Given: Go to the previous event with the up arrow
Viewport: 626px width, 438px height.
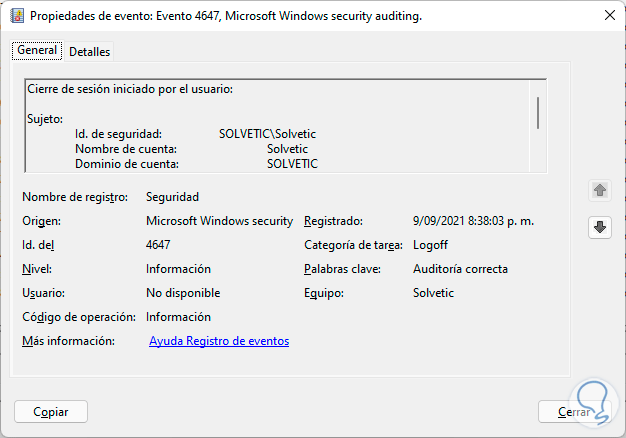Looking at the screenshot, I should tap(599, 189).
